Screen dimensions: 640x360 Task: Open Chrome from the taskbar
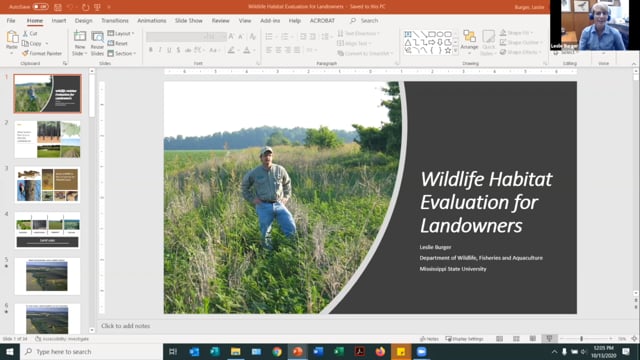pyautogui.click(x=277, y=351)
